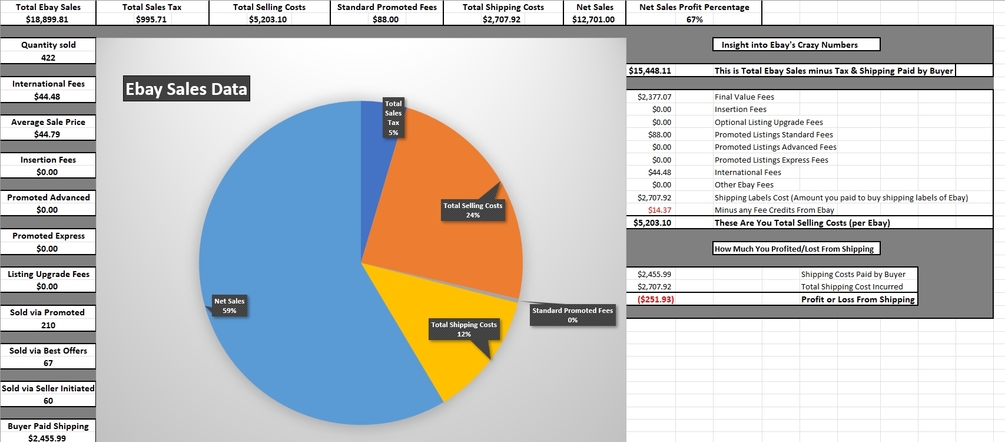
Task: Click the Promoted Advanced label cell
Action: pos(48,197)
